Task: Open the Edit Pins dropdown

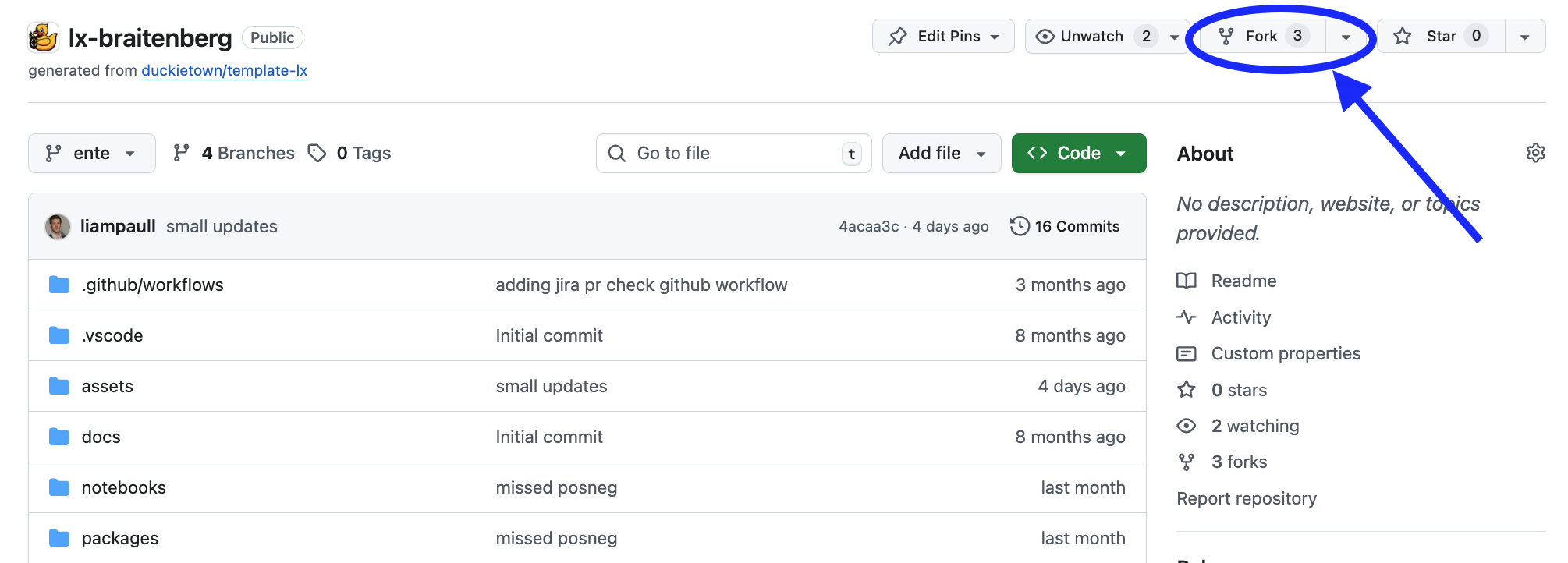Action: pos(943,37)
